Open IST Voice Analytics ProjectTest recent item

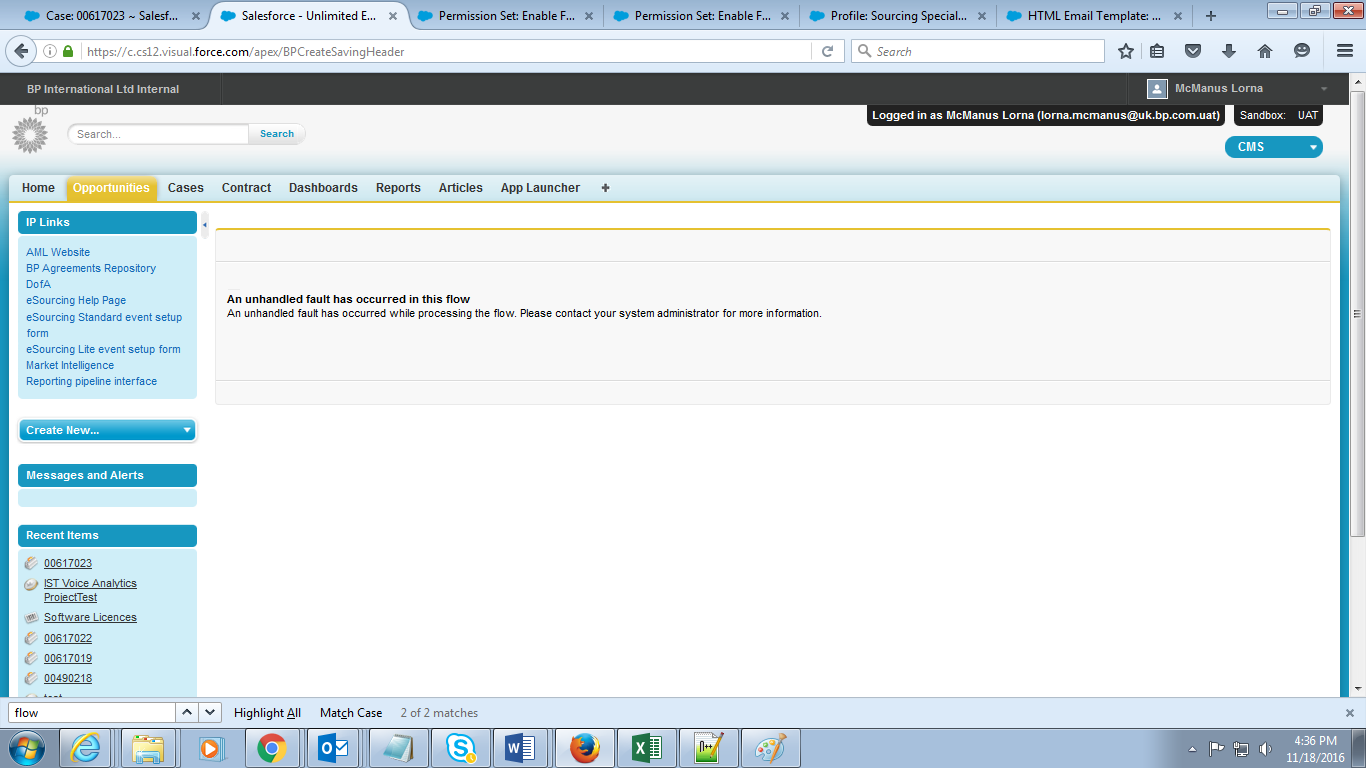pos(90,590)
